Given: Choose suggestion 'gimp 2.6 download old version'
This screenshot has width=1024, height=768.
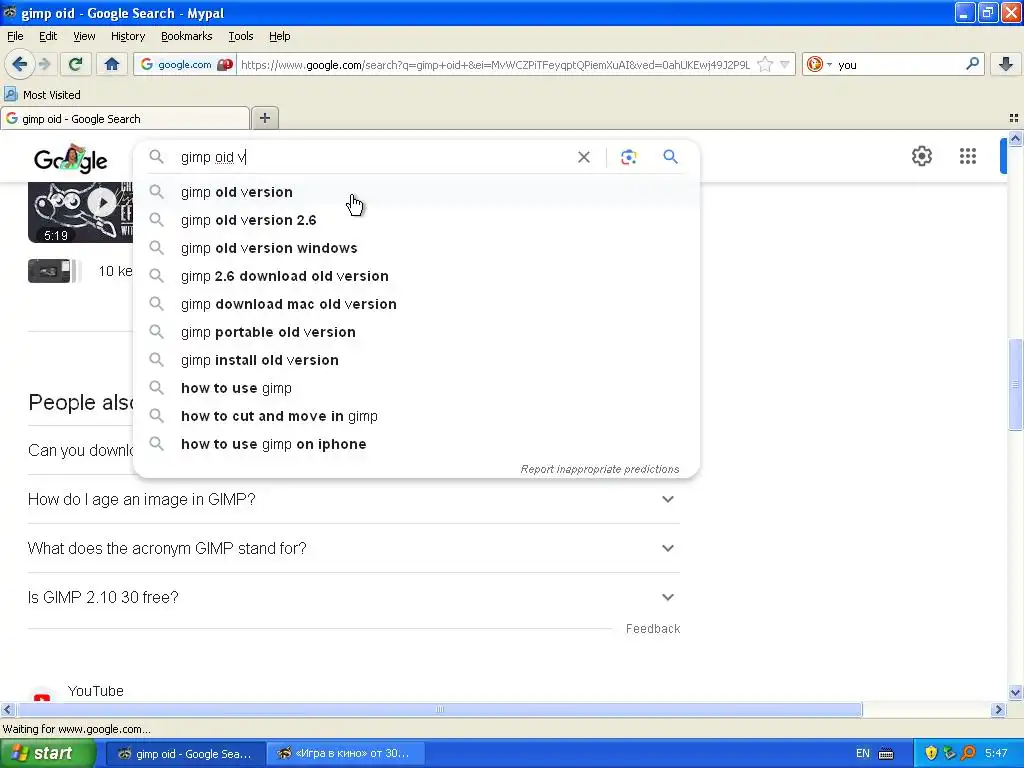Looking at the screenshot, I should click(x=416, y=276).
